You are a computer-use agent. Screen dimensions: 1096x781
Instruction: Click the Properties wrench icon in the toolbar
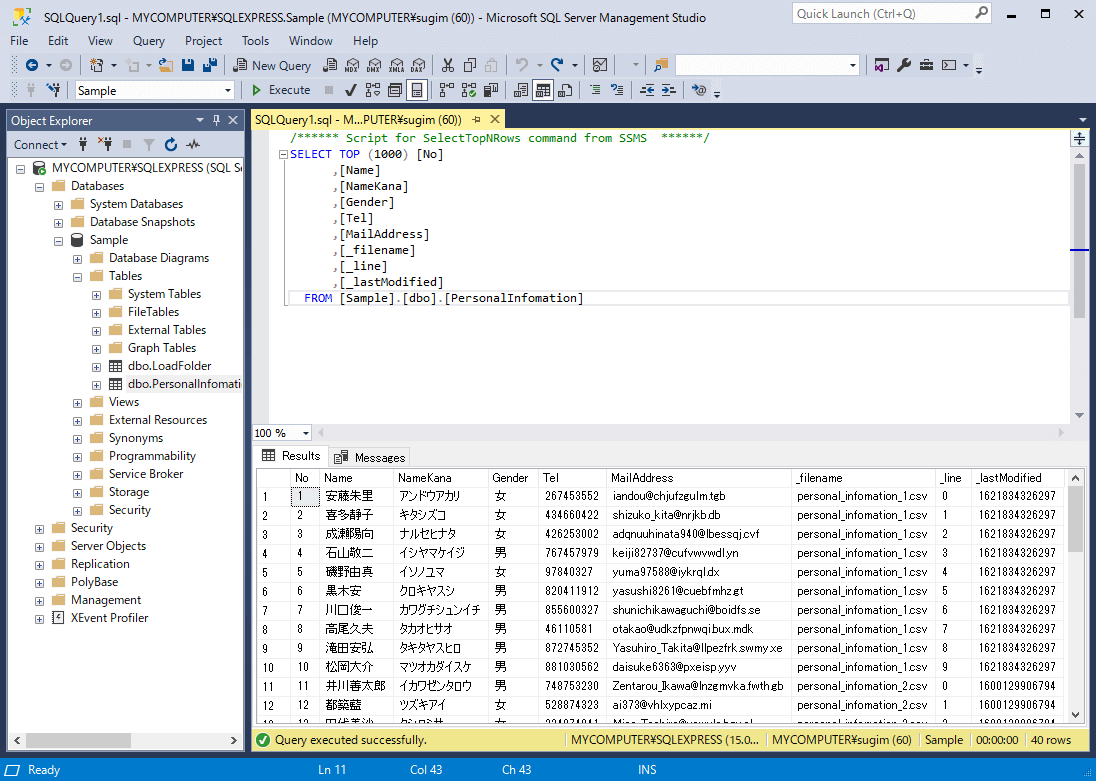pyautogui.click(x=904, y=65)
